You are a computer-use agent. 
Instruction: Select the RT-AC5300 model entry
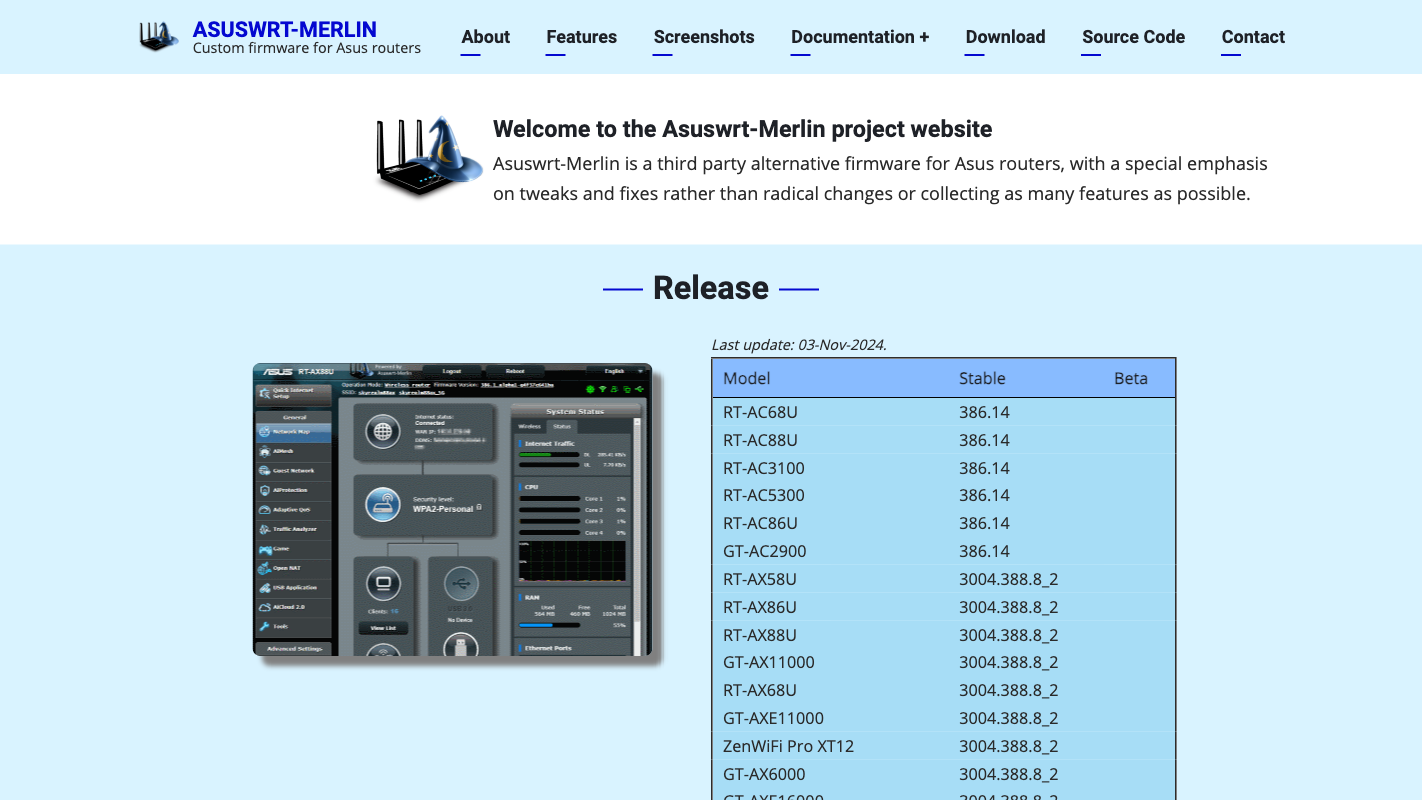[x=764, y=495]
